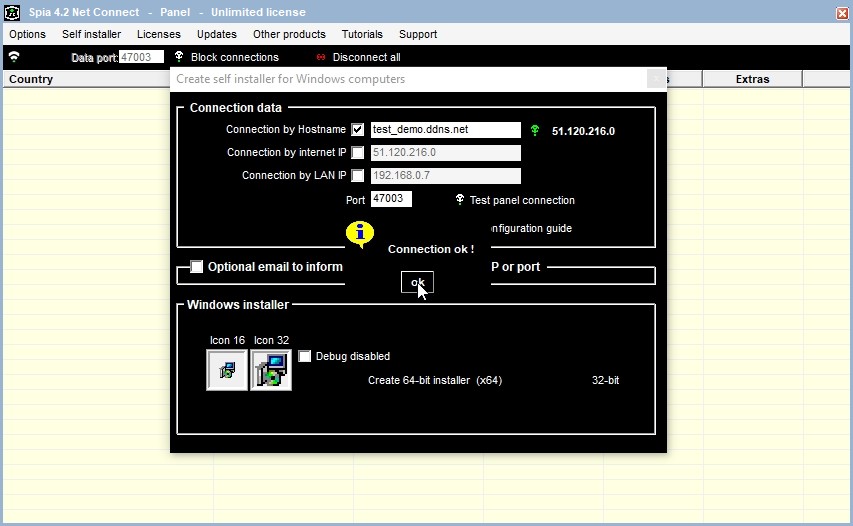This screenshot has height=526, width=853.
Task: Open the Other products menu
Action: click(x=289, y=34)
